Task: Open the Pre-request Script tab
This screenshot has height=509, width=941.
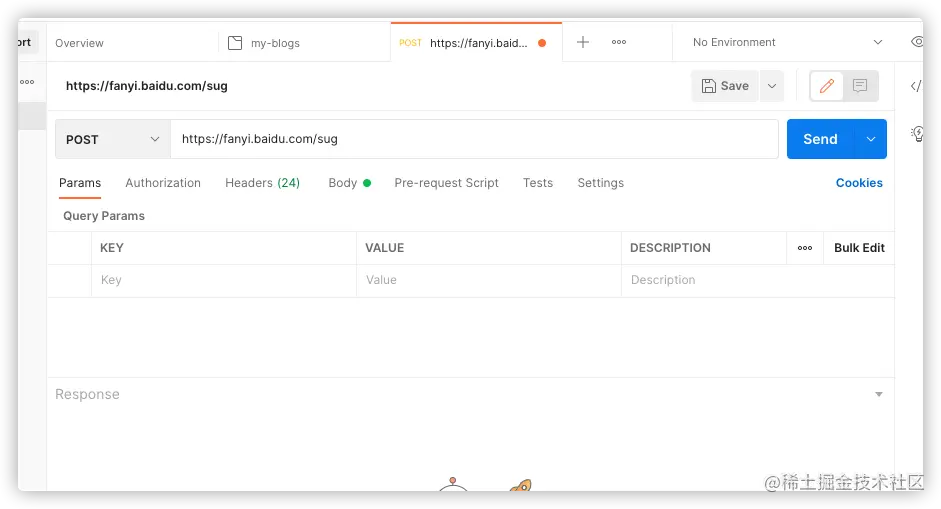Action: 446,183
